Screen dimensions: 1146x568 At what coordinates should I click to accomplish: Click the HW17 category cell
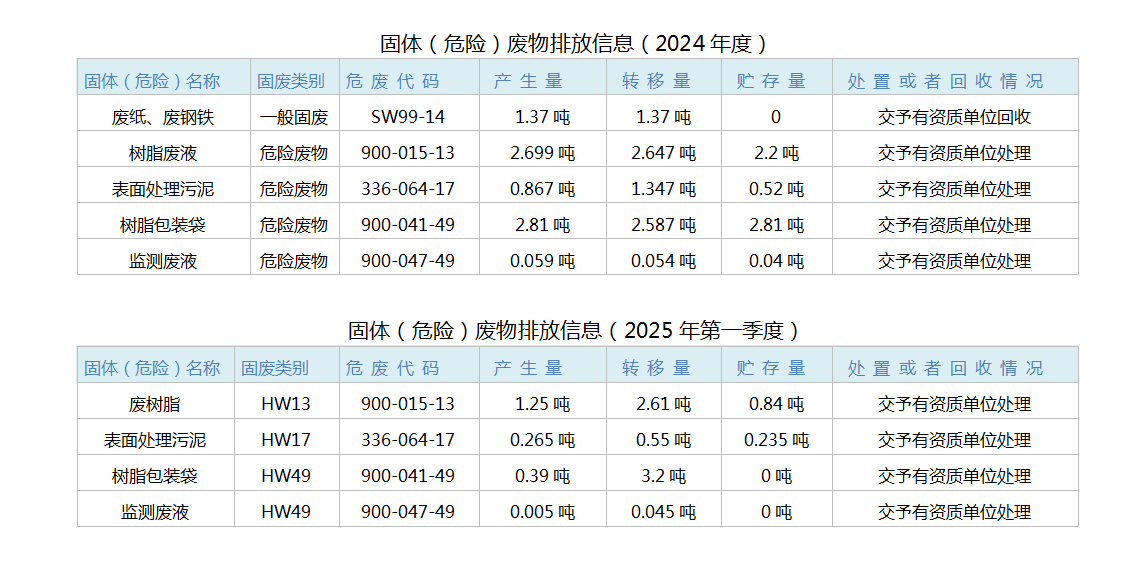coord(286,440)
